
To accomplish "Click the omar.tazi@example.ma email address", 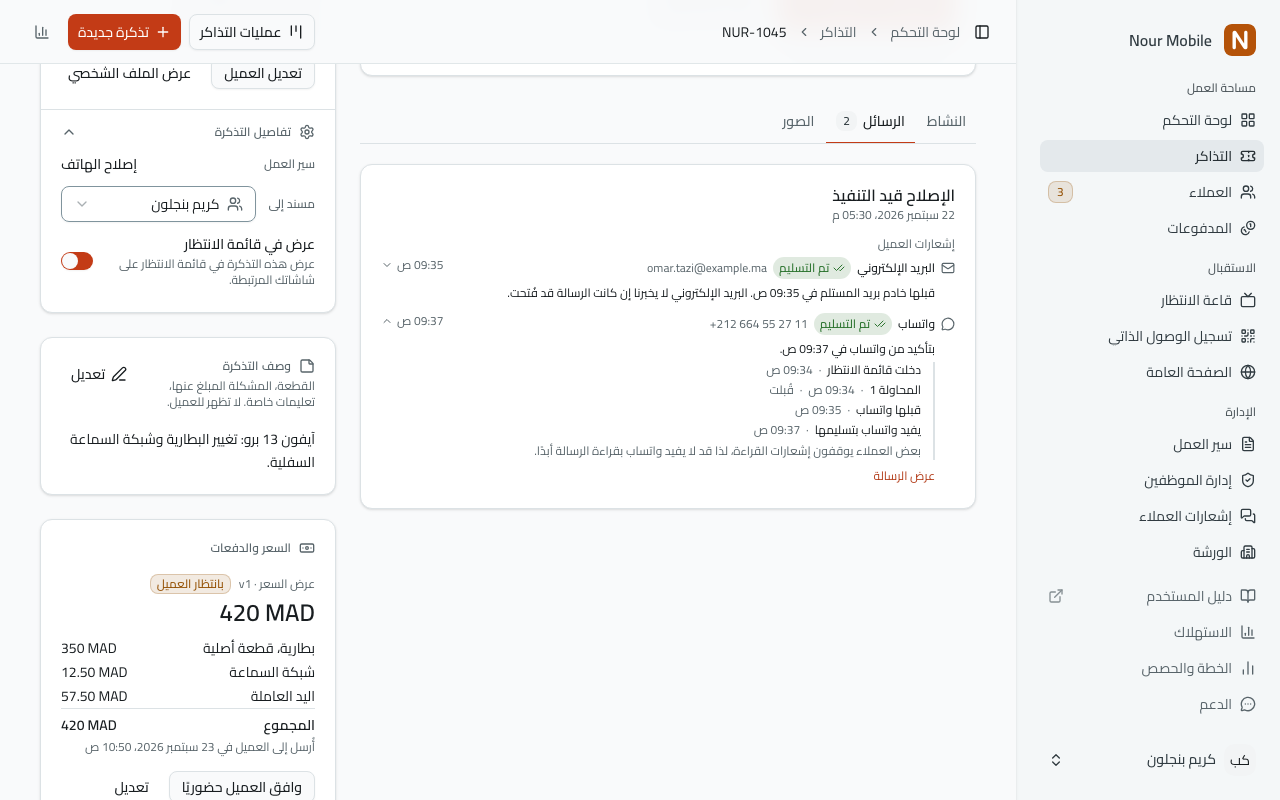I will tap(707, 268).
